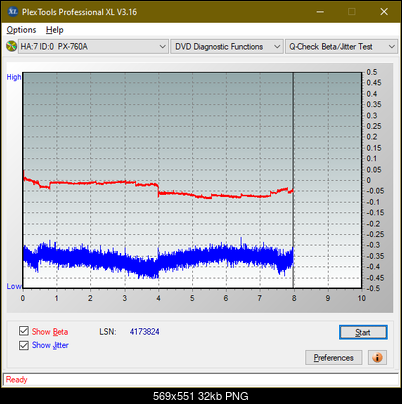
Task: Open the Options menu
Action: 21,30
